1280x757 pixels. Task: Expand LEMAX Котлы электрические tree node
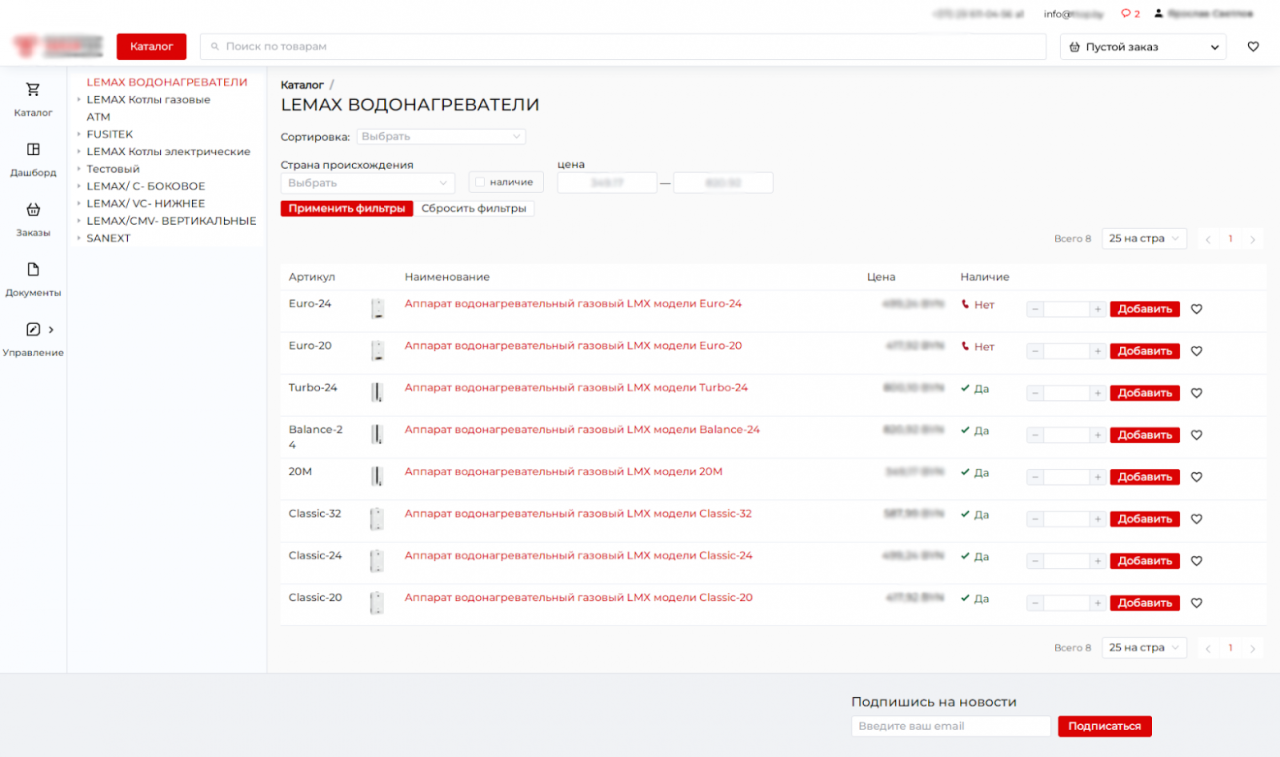point(79,152)
